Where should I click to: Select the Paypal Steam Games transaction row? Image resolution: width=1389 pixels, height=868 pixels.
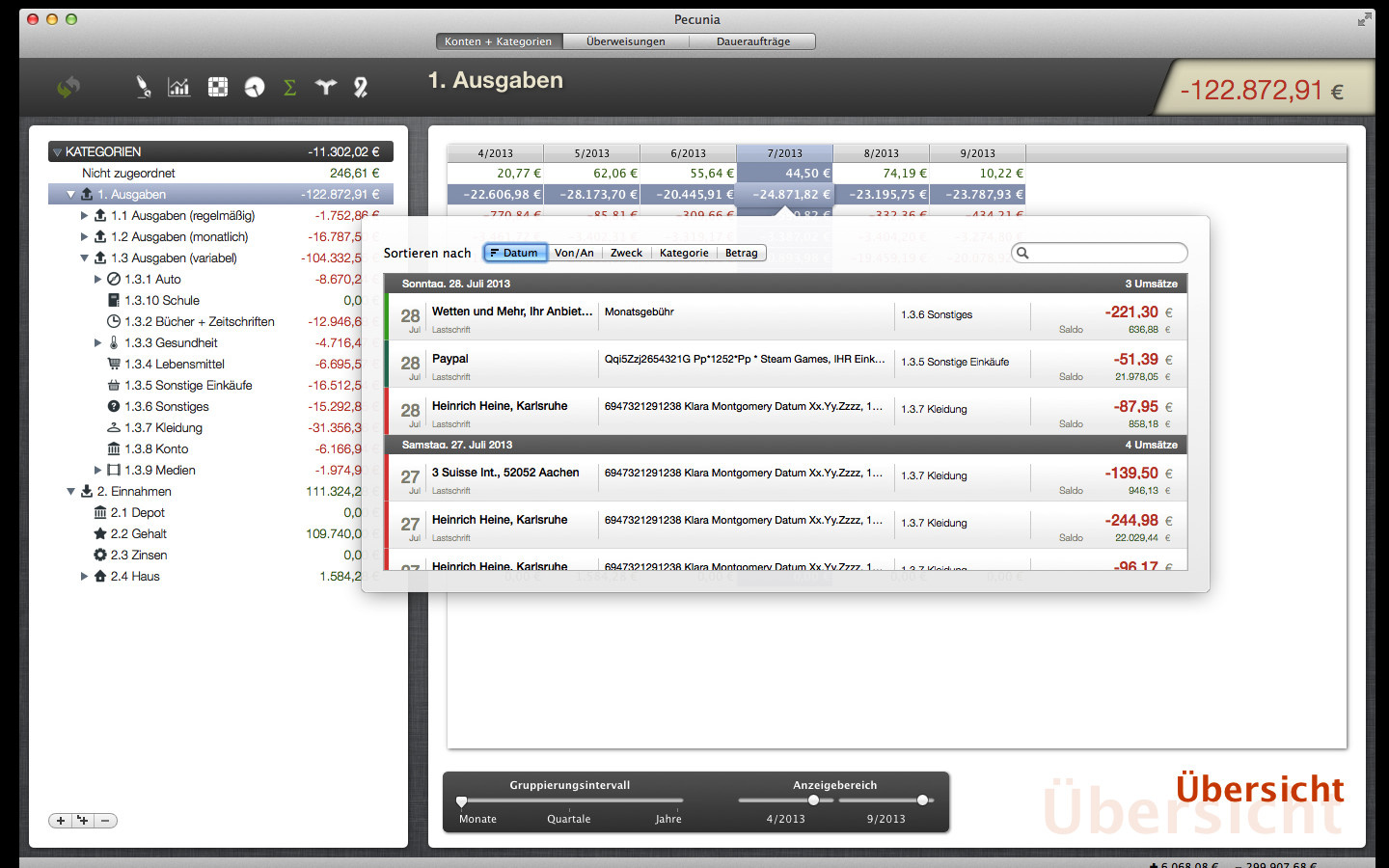click(786, 365)
